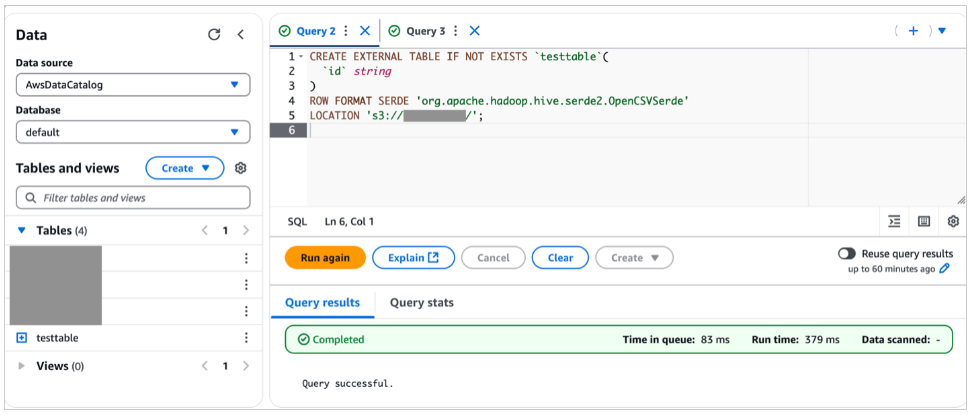Expand the testtable tree entry

[x=22, y=338]
